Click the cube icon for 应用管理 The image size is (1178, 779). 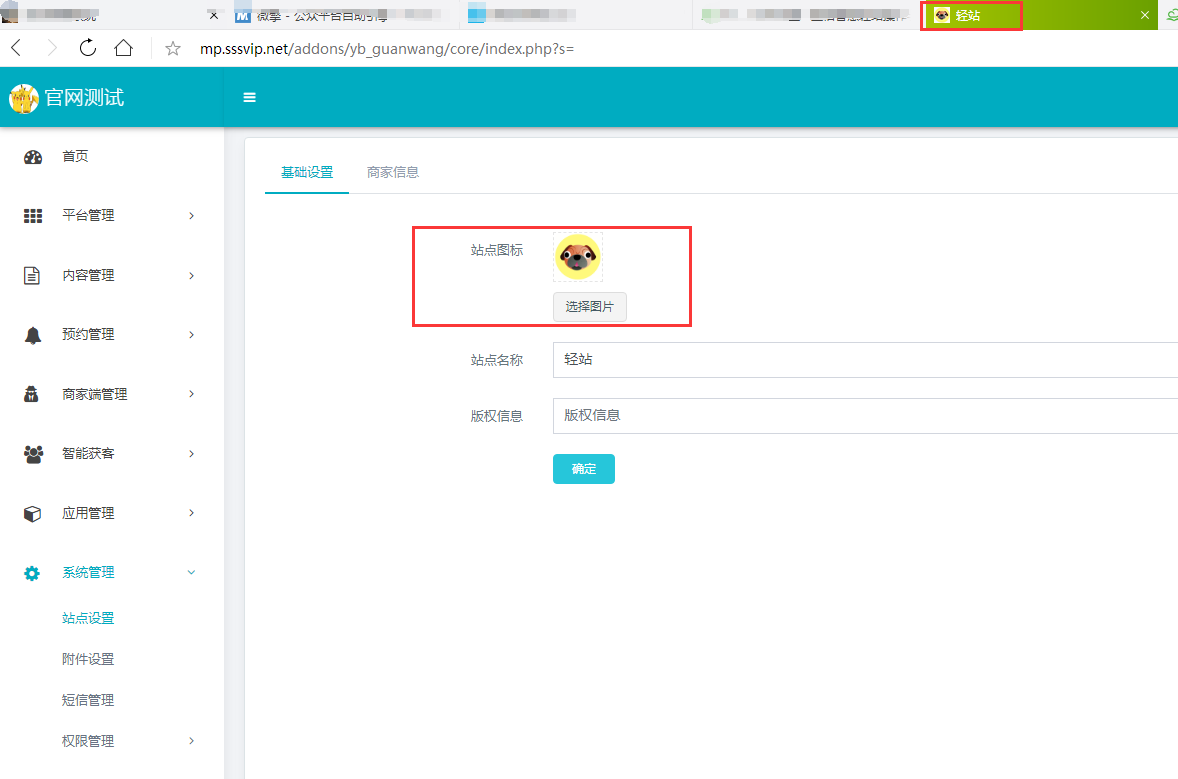(x=33, y=514)
